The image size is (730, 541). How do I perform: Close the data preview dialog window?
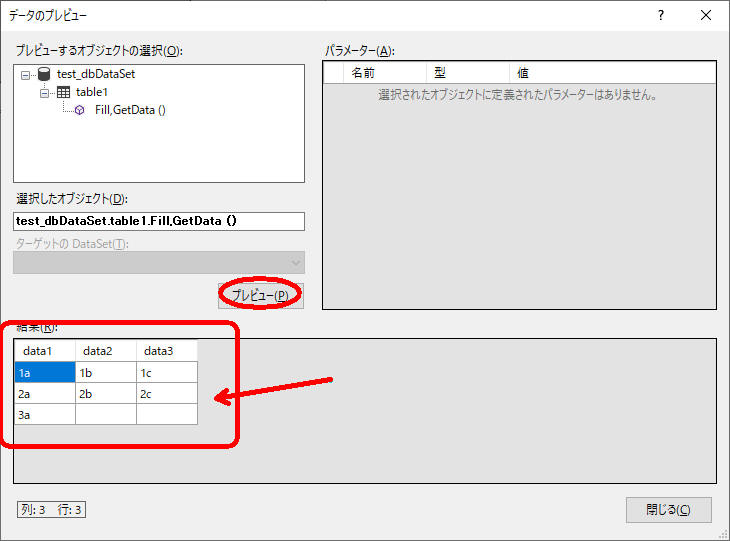[706, 16]
